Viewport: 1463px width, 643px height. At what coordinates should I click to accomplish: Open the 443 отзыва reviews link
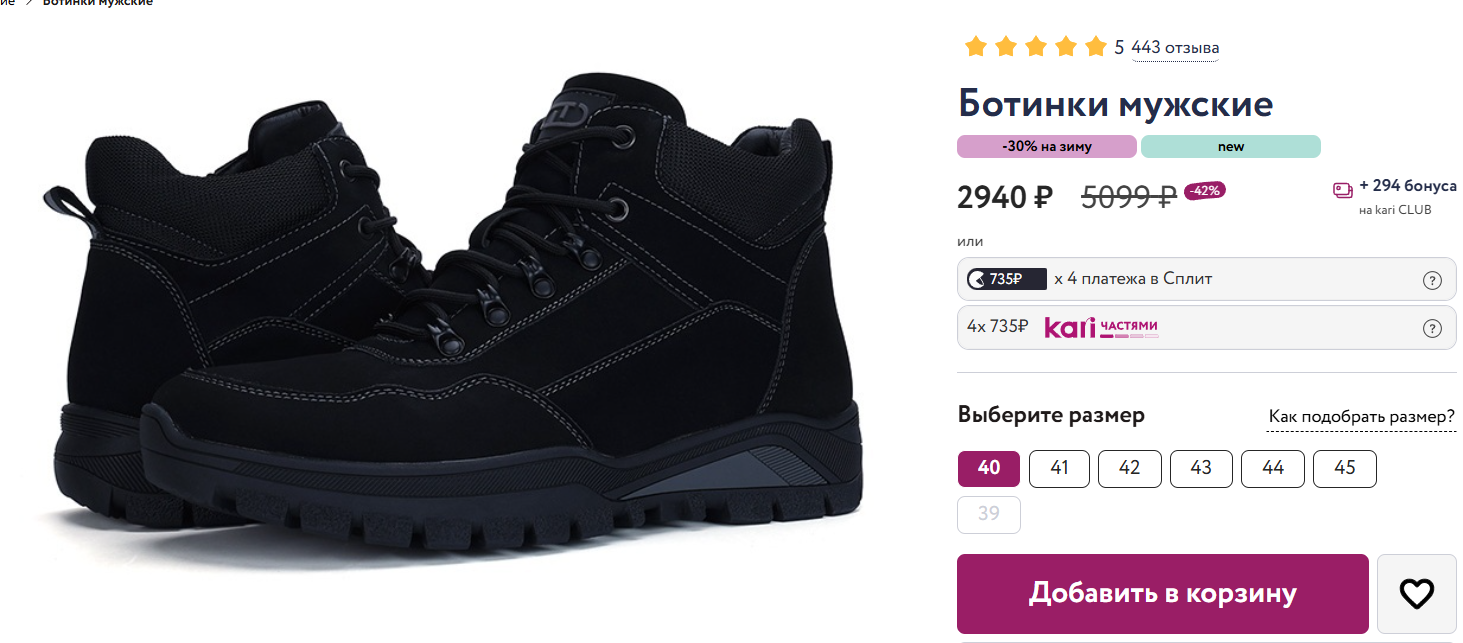(x=1175, y=48)
